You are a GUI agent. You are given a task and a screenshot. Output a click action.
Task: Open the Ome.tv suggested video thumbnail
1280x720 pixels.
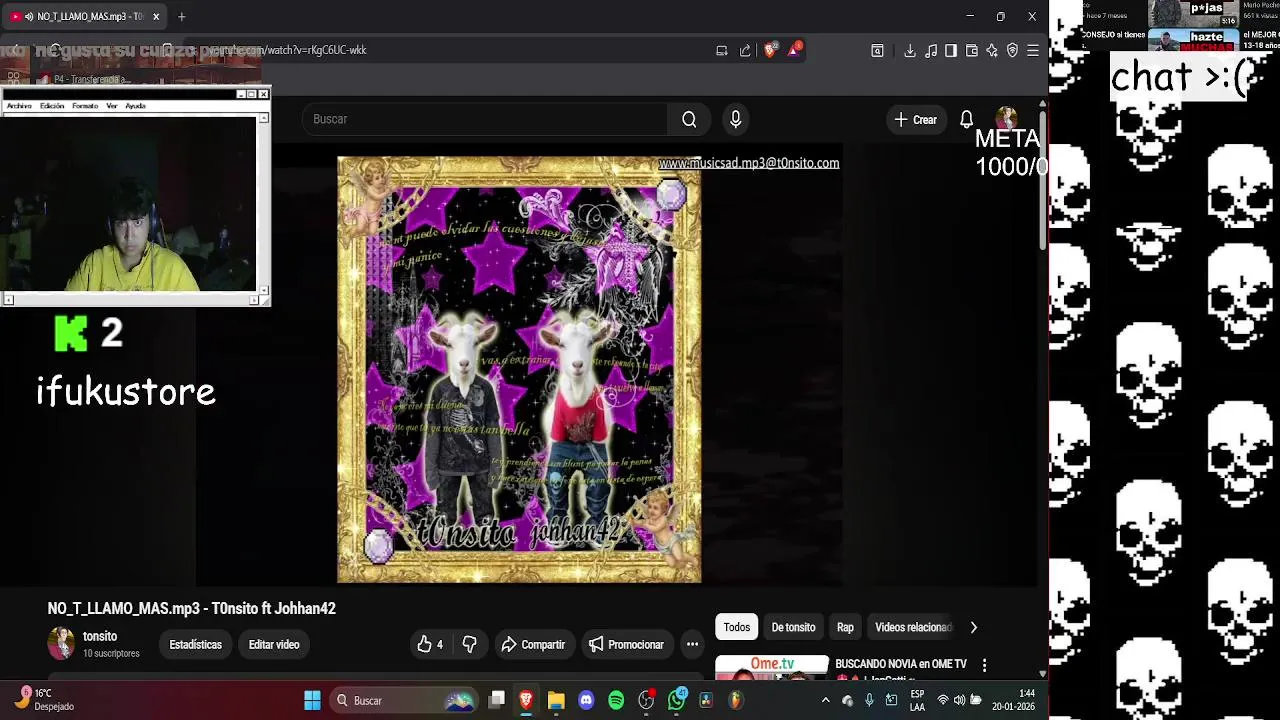click(772, 668)
